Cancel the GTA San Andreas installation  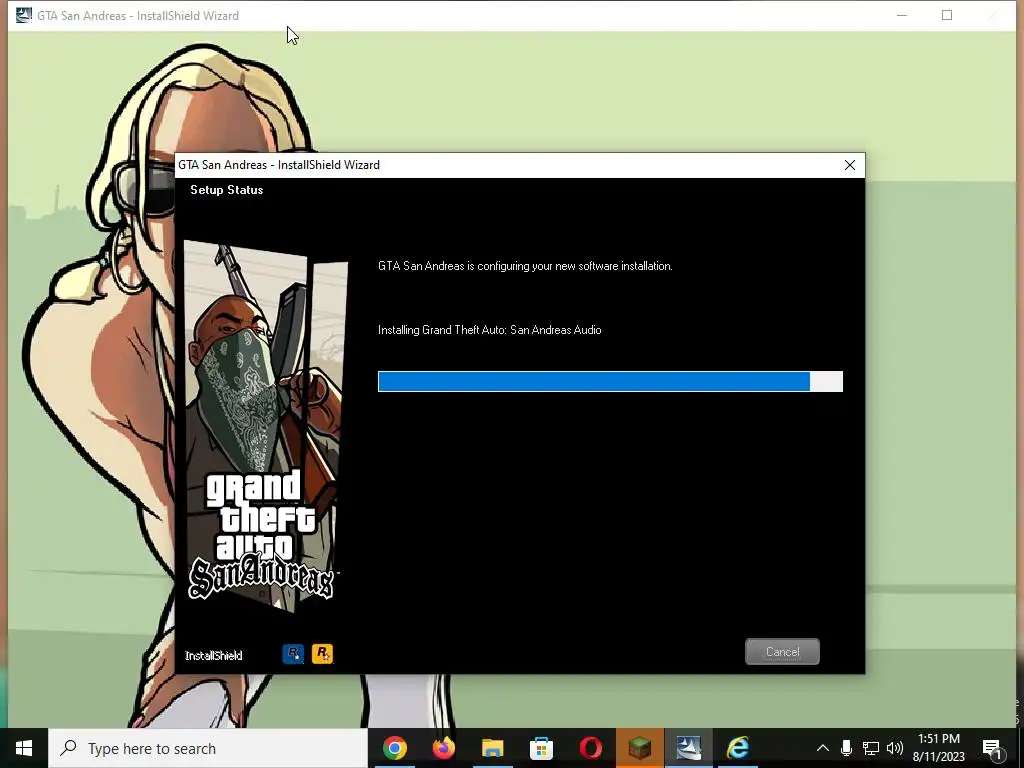coord(782,652)
